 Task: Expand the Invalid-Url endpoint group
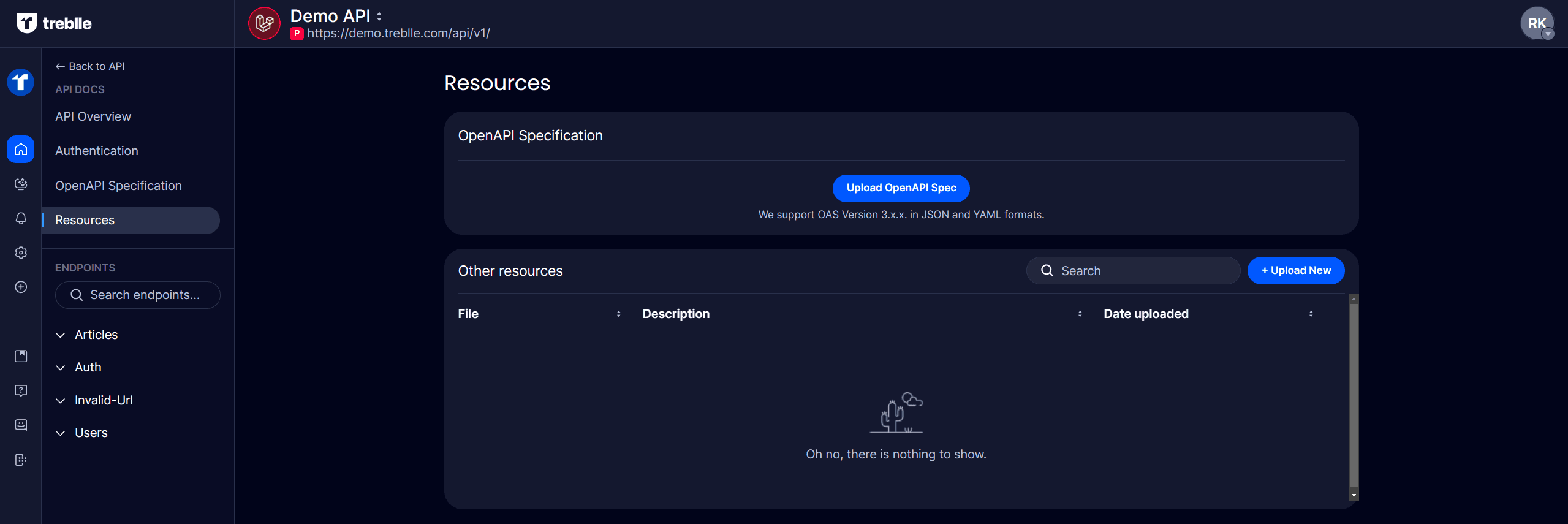click(x=103, y=400)
